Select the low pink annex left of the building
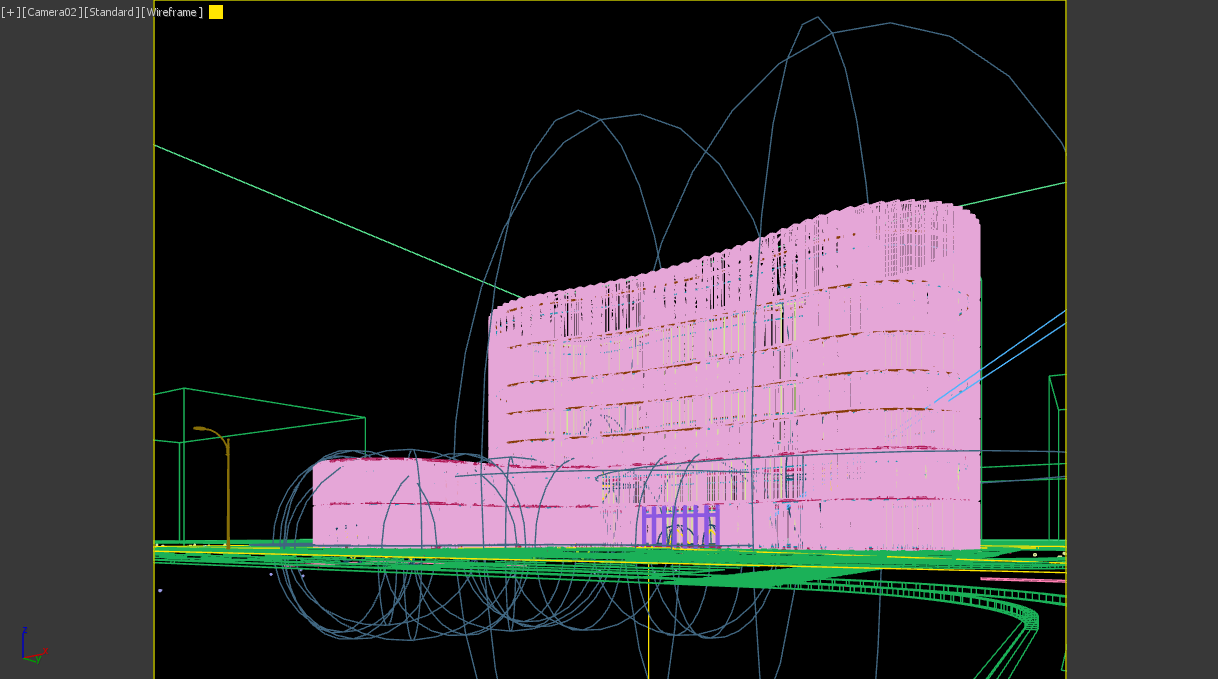The height and width of the screenshot is (679, 1218). click(x=400, y=500)
